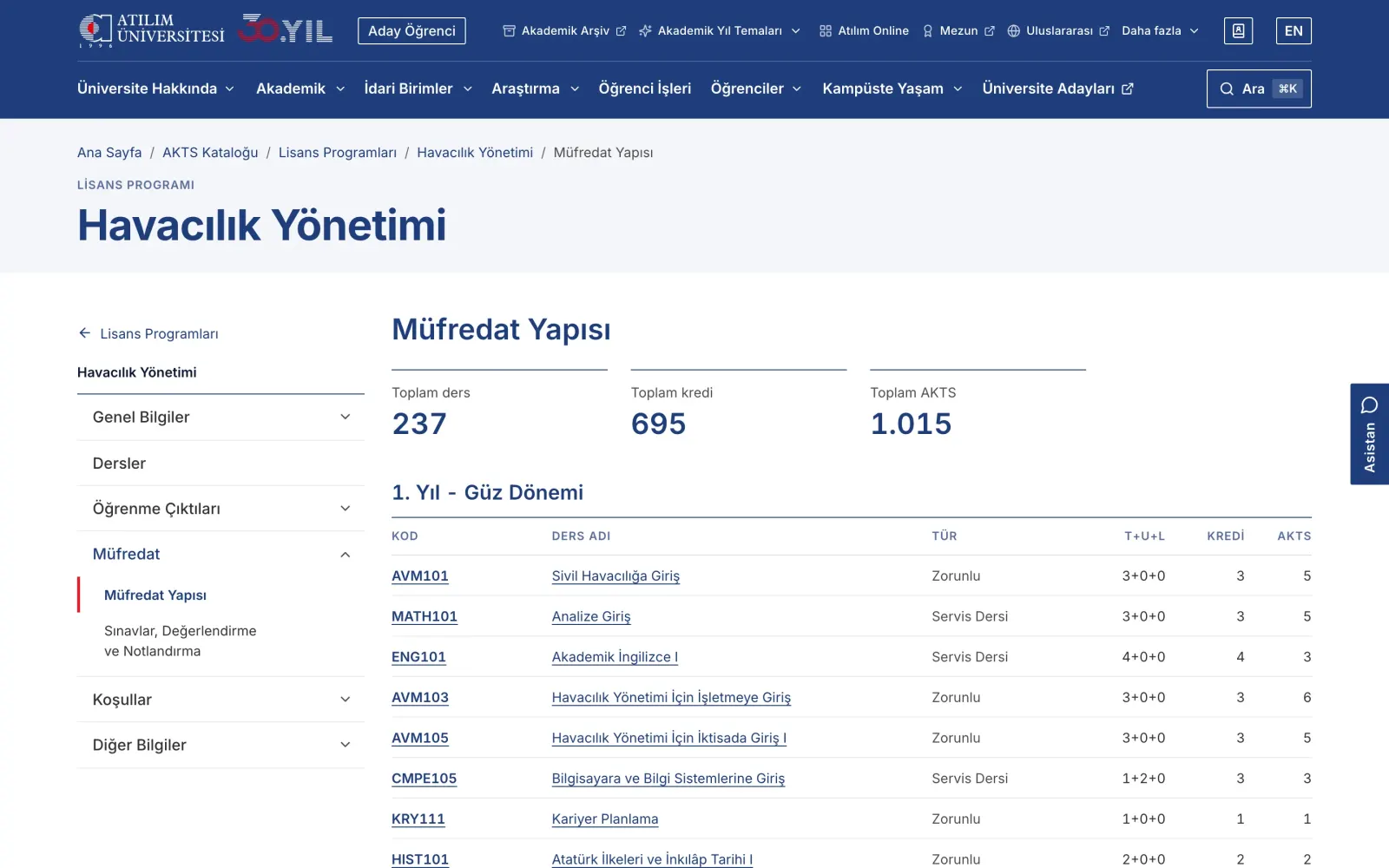Open the Mezun alumni link

point(958,30)
